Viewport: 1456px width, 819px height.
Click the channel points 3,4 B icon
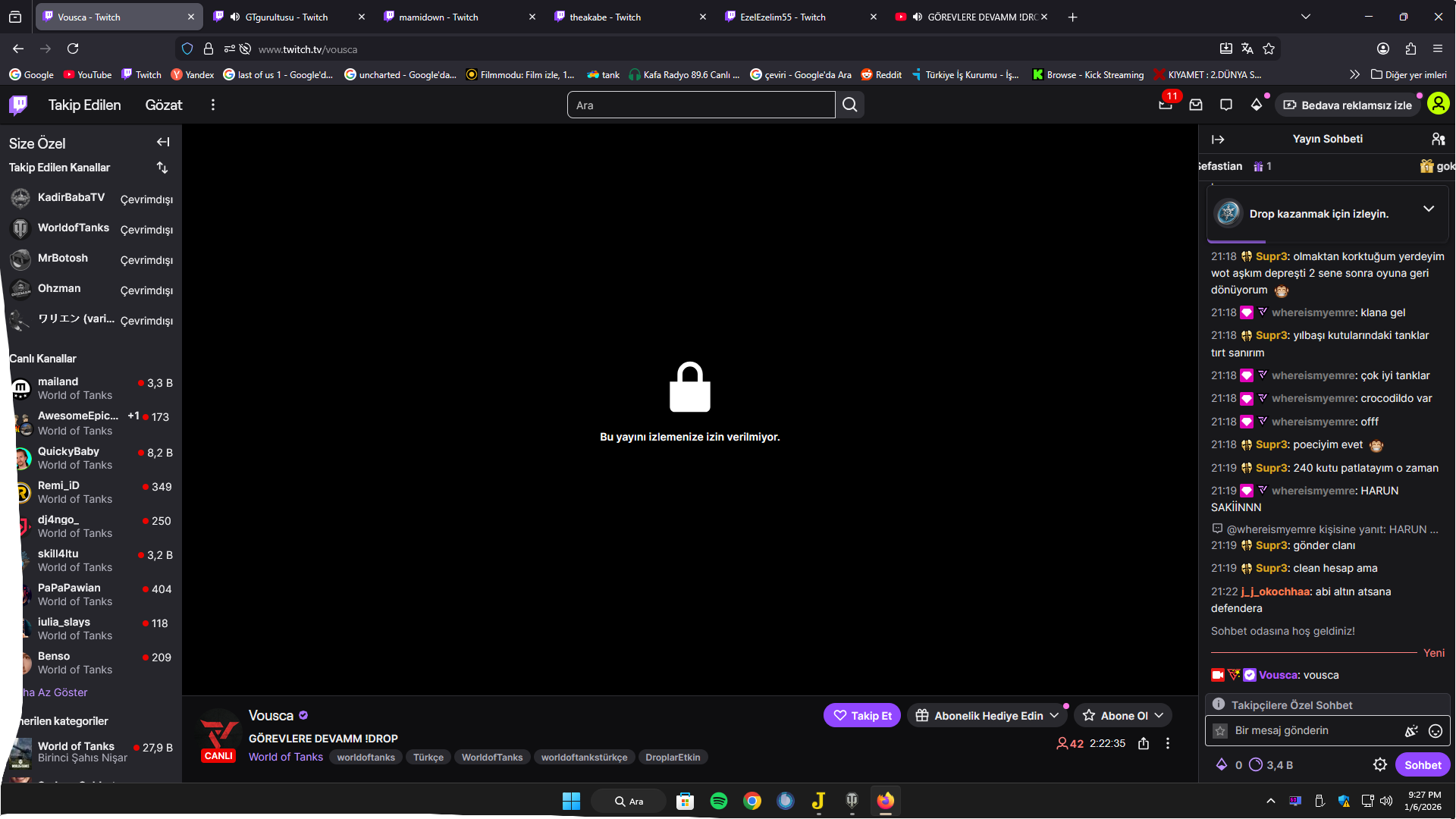1271,764
